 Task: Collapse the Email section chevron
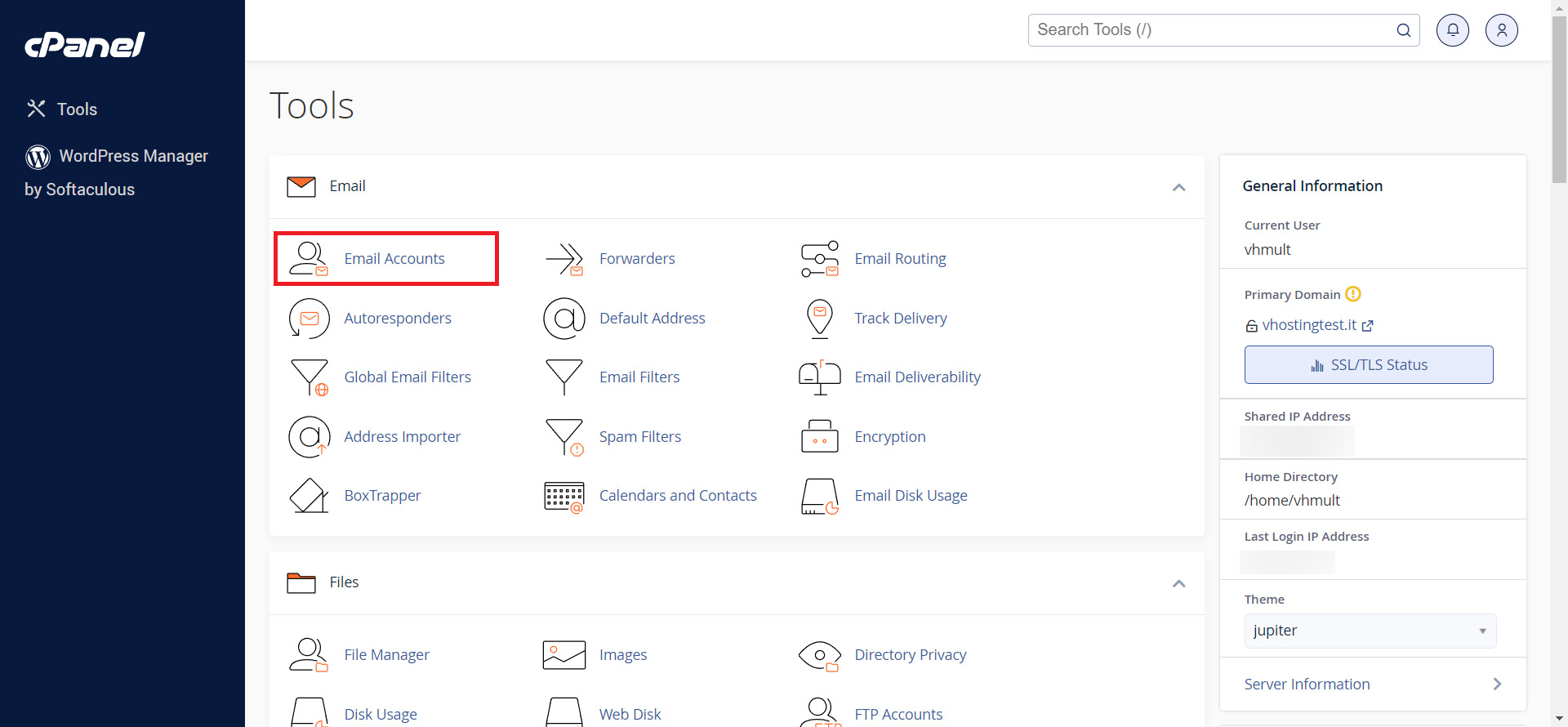(1179, 187)
